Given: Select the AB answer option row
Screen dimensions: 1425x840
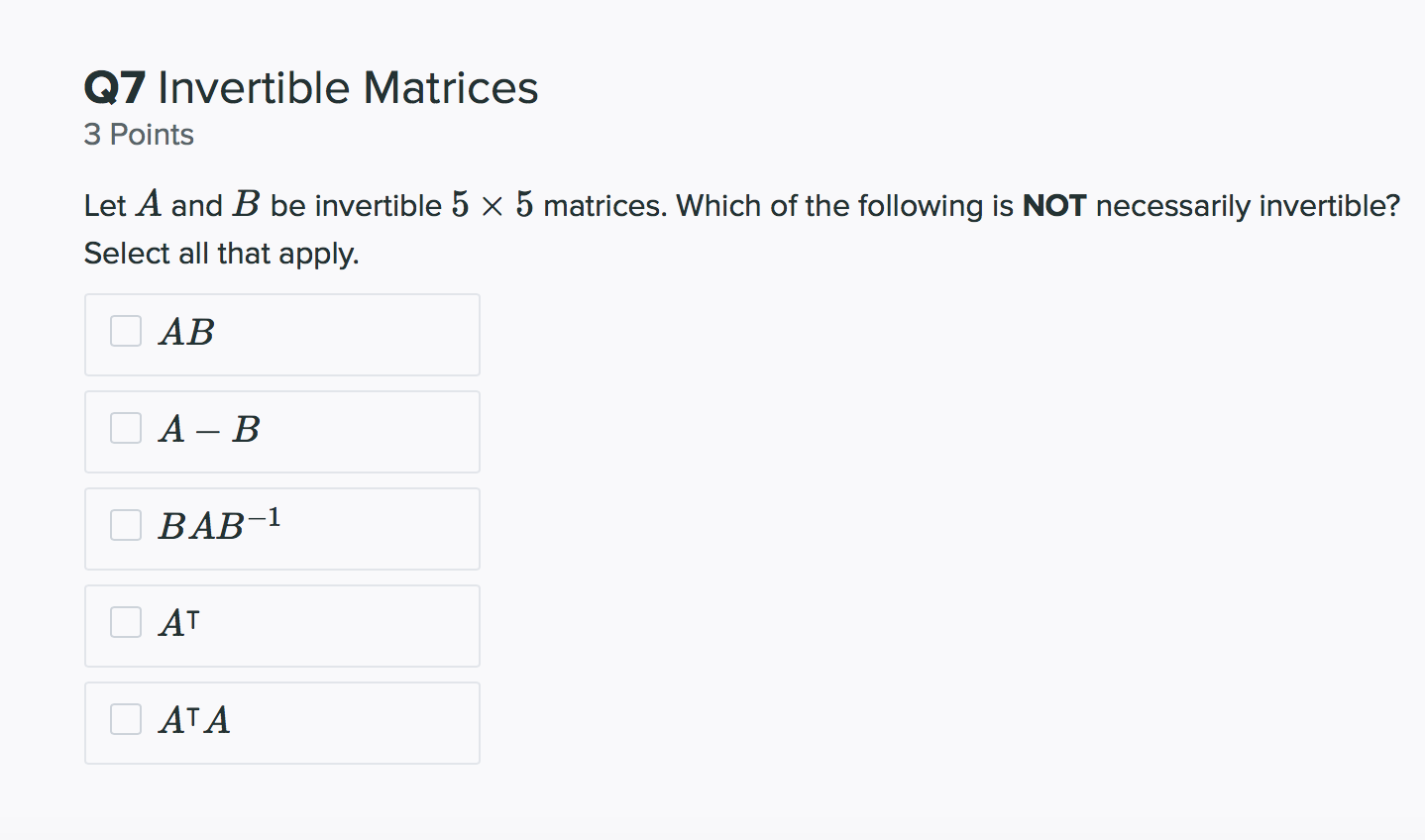Looking at the screenshot, I should (281, 334).
